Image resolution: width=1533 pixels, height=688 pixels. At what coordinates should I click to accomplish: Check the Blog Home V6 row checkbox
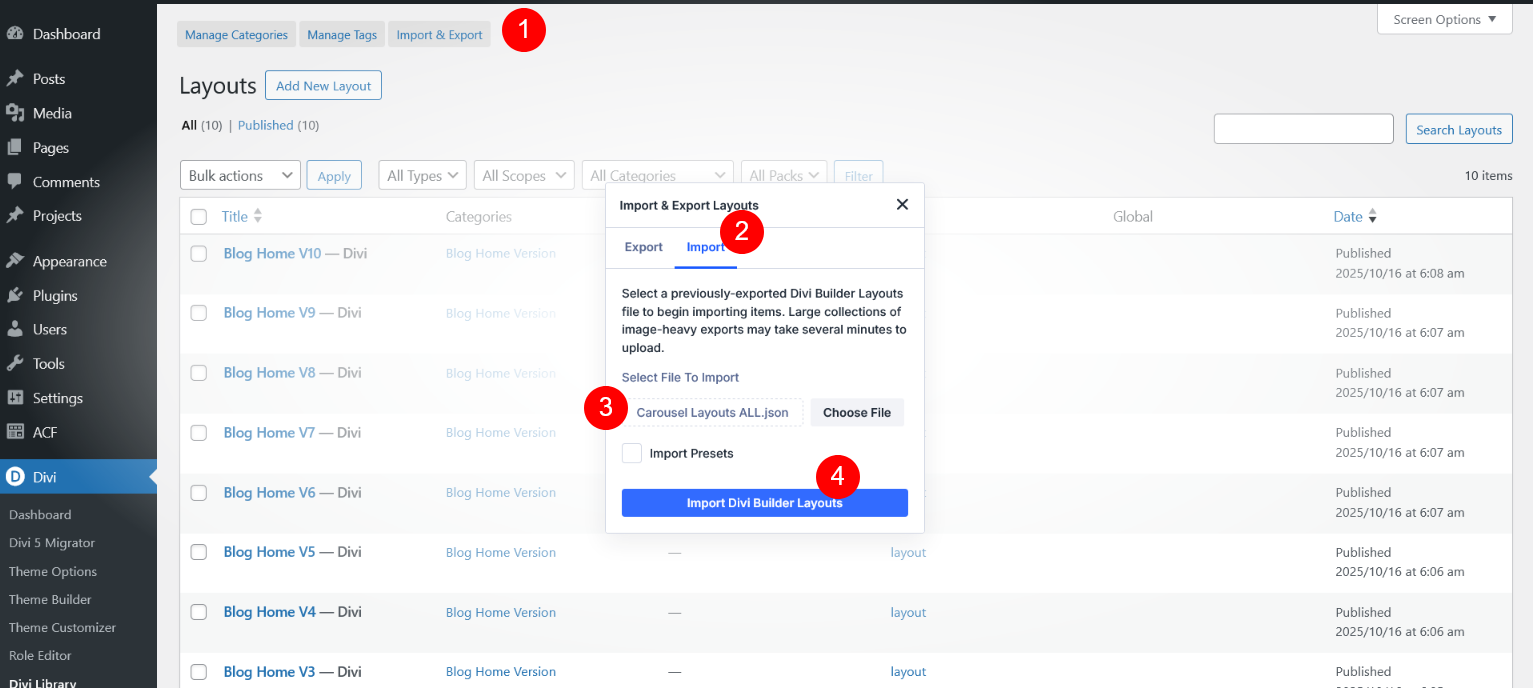click(x=198, y=492)
